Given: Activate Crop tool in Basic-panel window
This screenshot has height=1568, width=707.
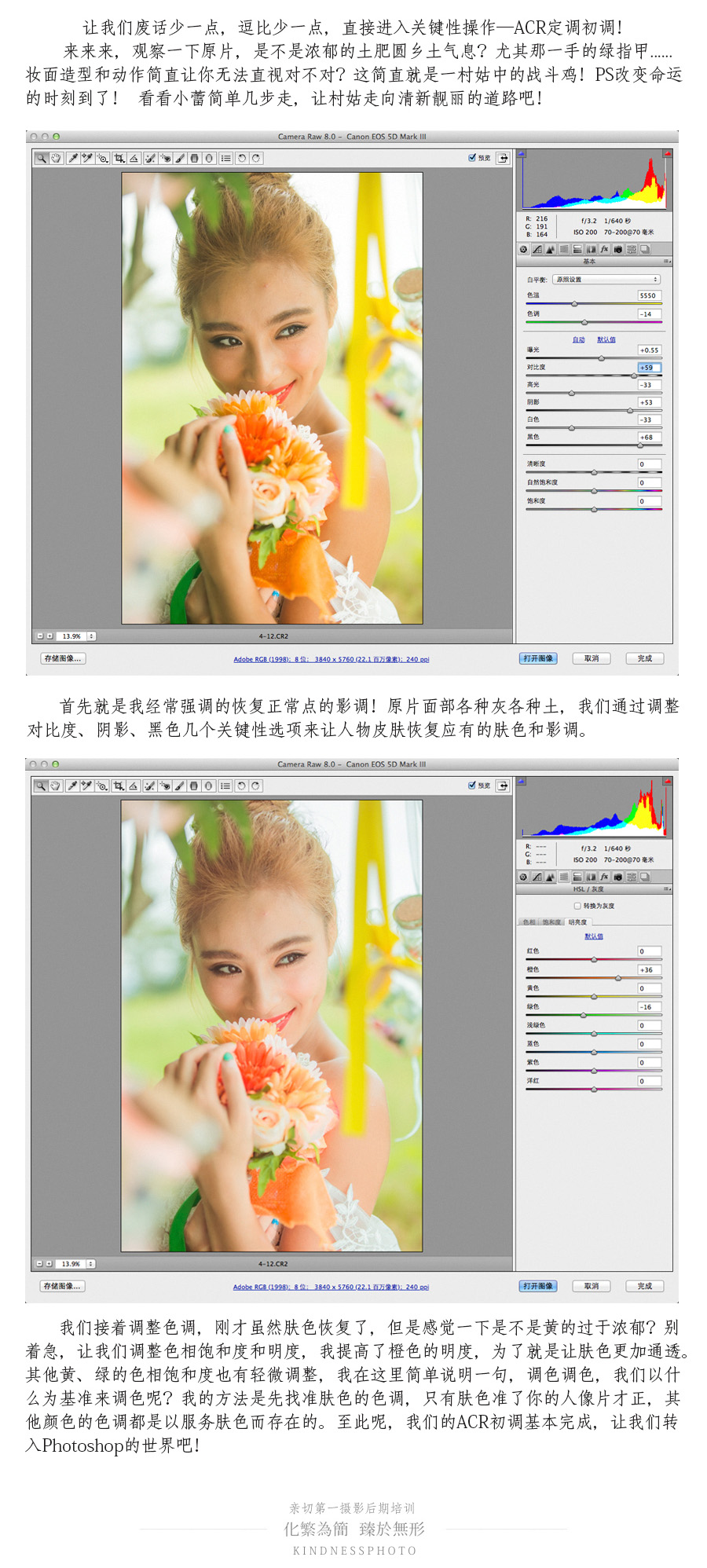Looking at the screenshot, I should 119,158.
